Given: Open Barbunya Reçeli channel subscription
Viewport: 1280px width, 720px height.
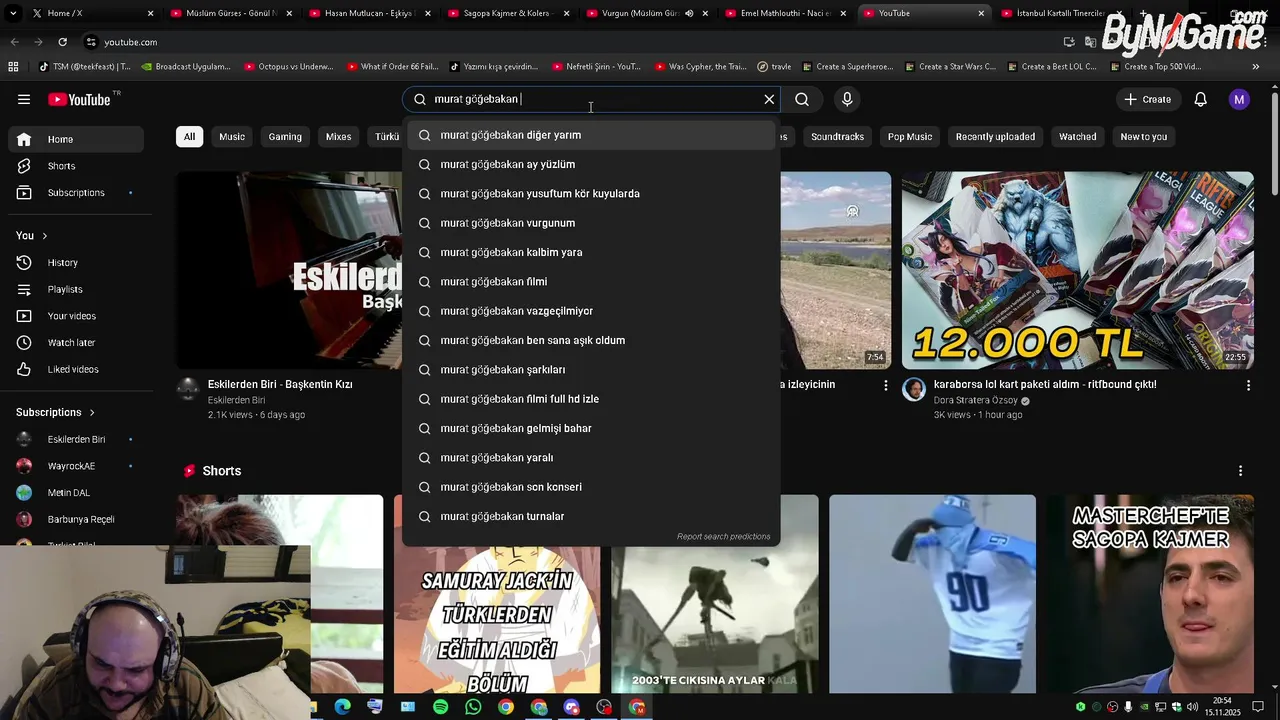Looking at the screenshot, I should (x=76, y=519).
